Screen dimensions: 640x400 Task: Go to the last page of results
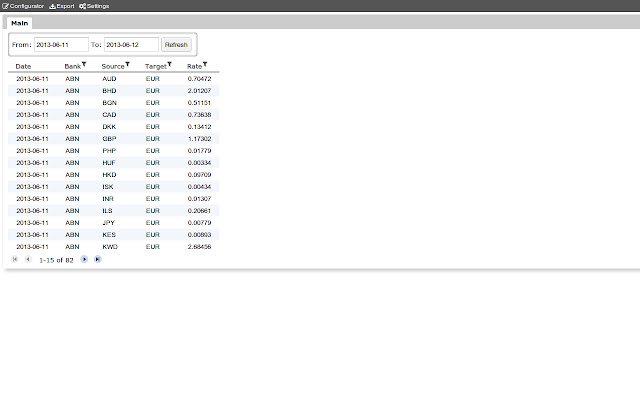click(98, 259)
